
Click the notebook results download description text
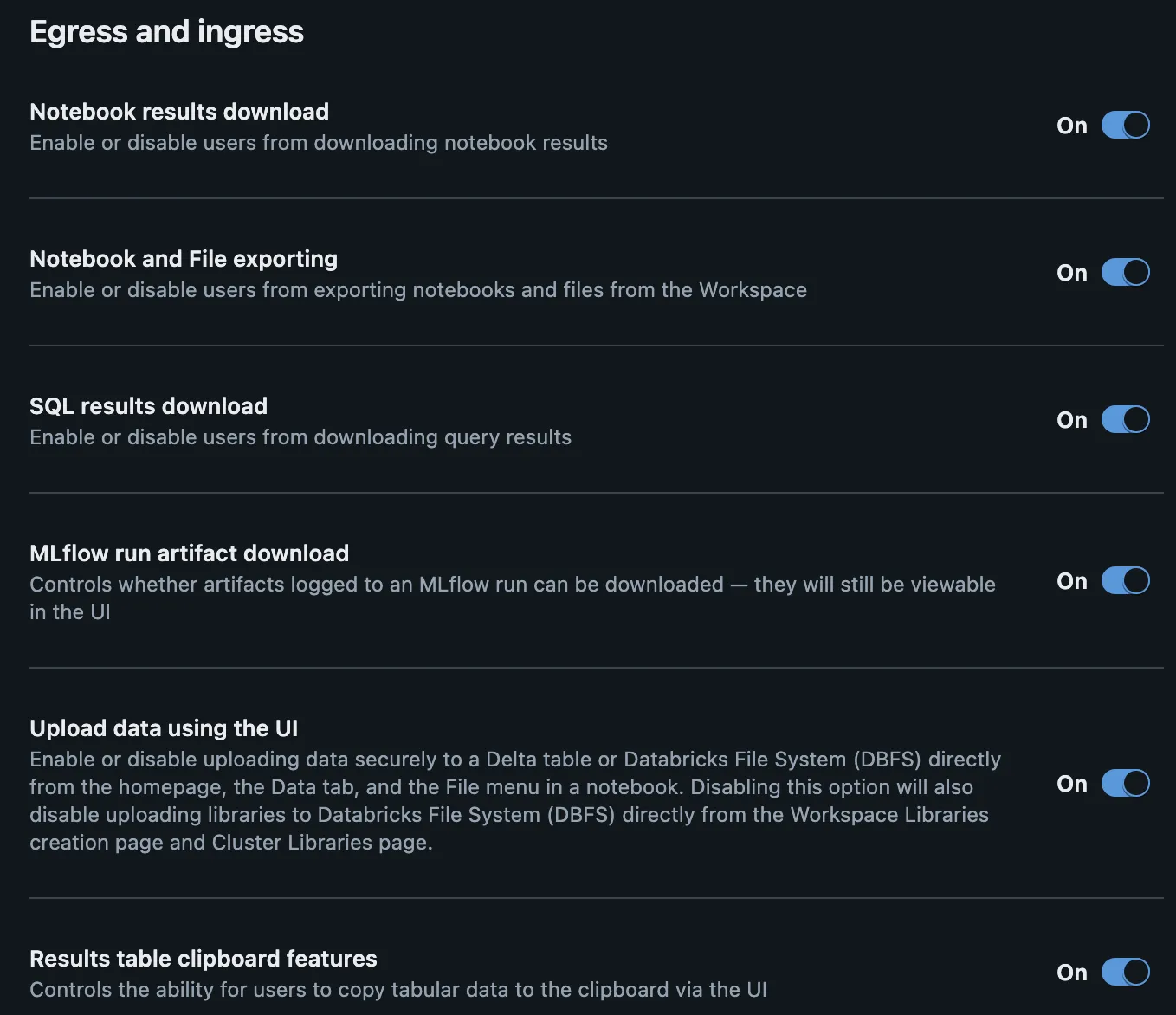pyautogui.click(x=319, y=142)
